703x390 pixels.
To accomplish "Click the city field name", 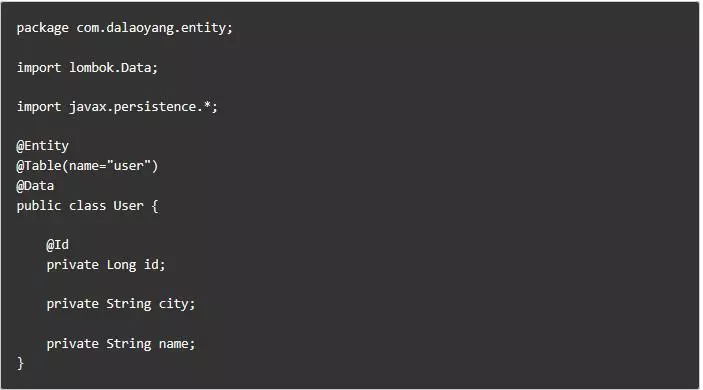I will coord(174,304).
